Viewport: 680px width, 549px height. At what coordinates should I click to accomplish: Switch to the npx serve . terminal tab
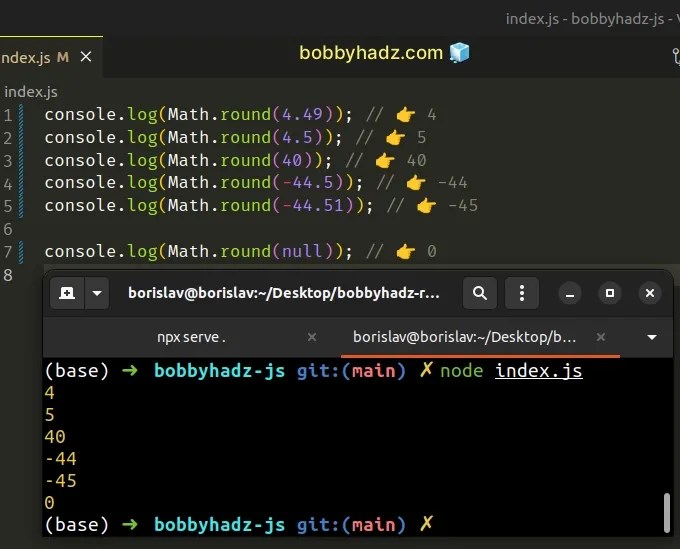pyautogui.click(x=191, y=337)
